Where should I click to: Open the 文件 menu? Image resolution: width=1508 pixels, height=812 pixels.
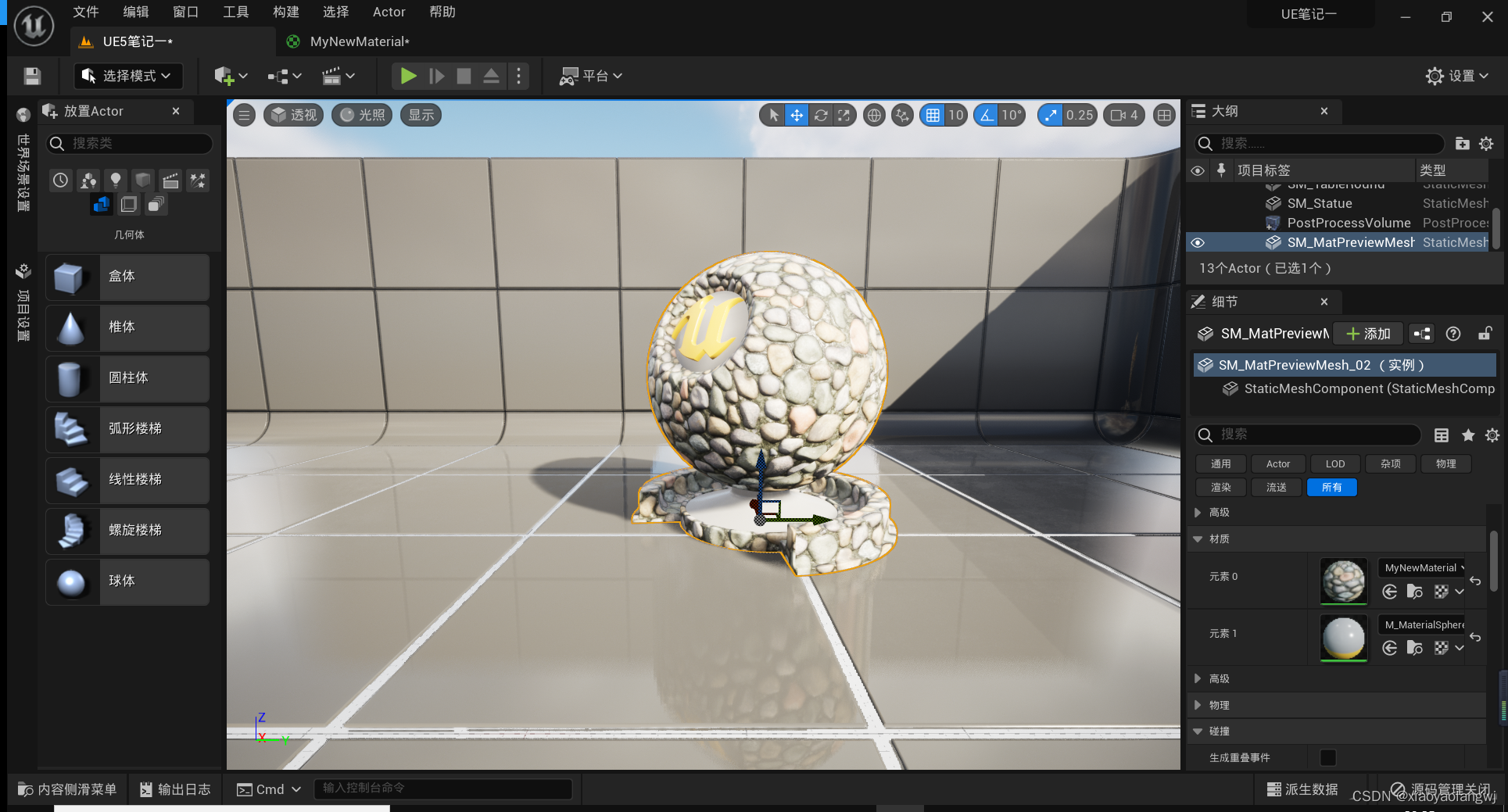86,12
